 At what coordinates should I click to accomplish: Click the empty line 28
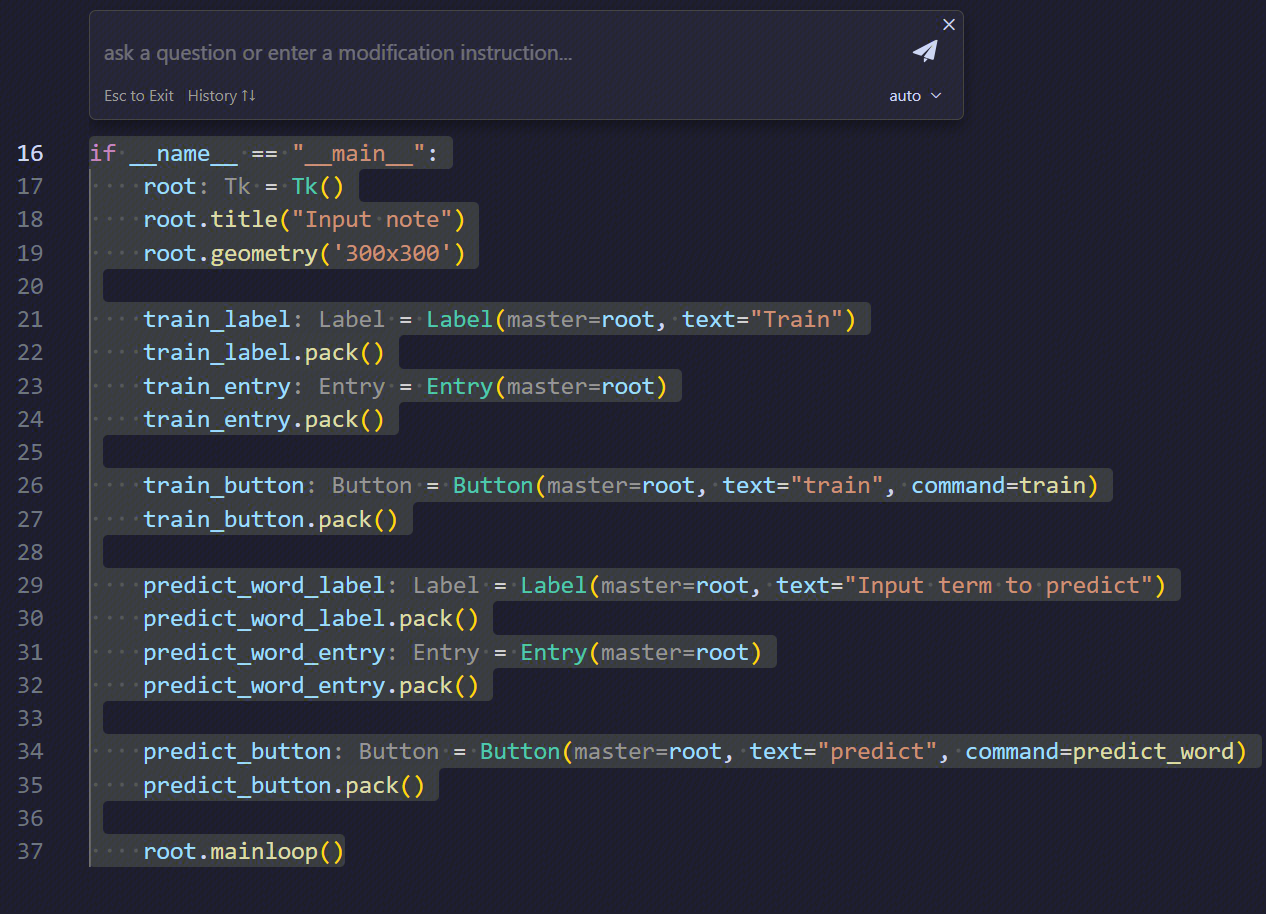[x=400, y=552]
